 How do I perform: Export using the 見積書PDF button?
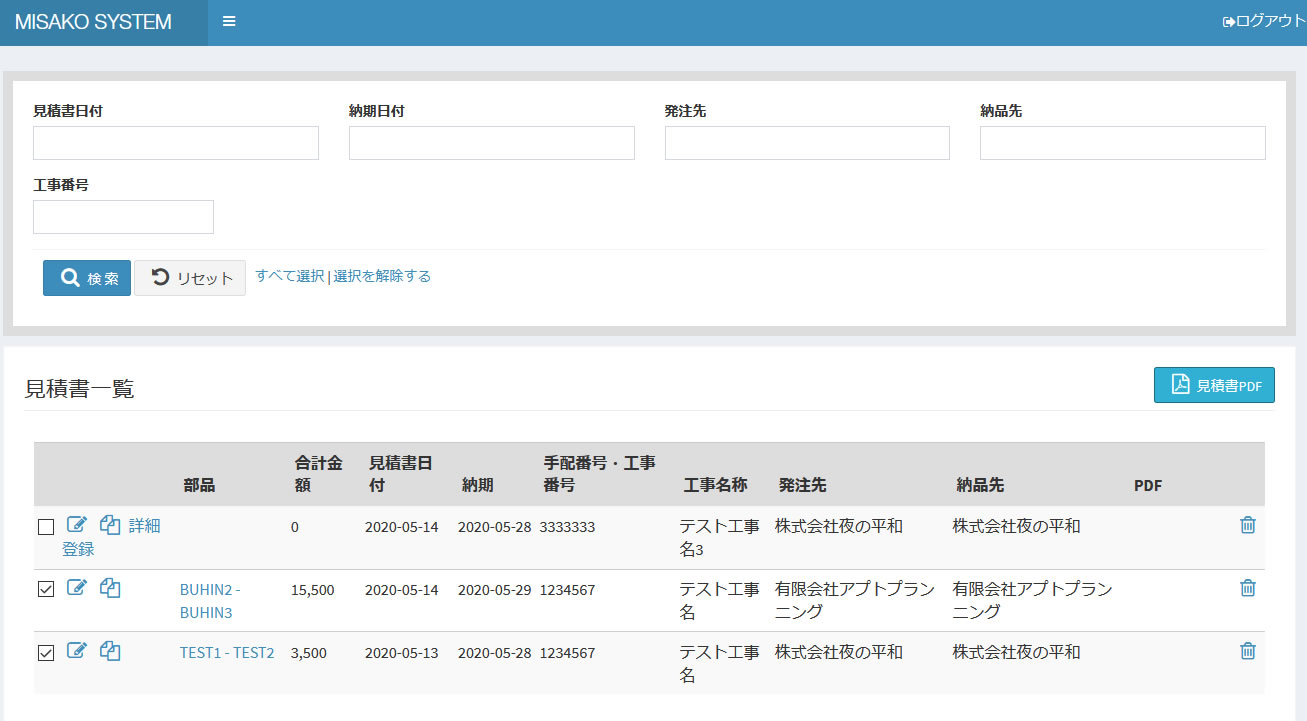(x=1214, y=385)
